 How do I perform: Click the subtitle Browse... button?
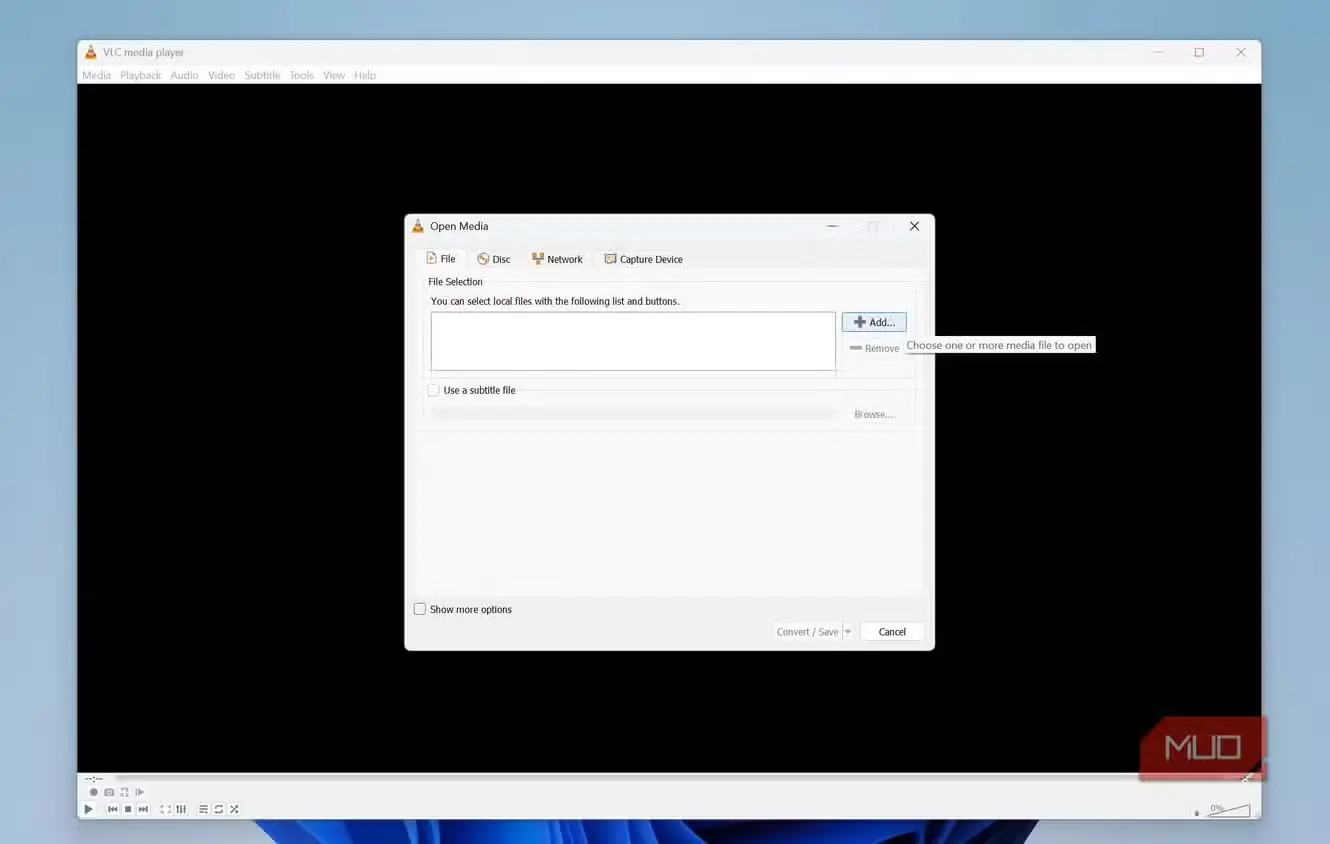874,414
